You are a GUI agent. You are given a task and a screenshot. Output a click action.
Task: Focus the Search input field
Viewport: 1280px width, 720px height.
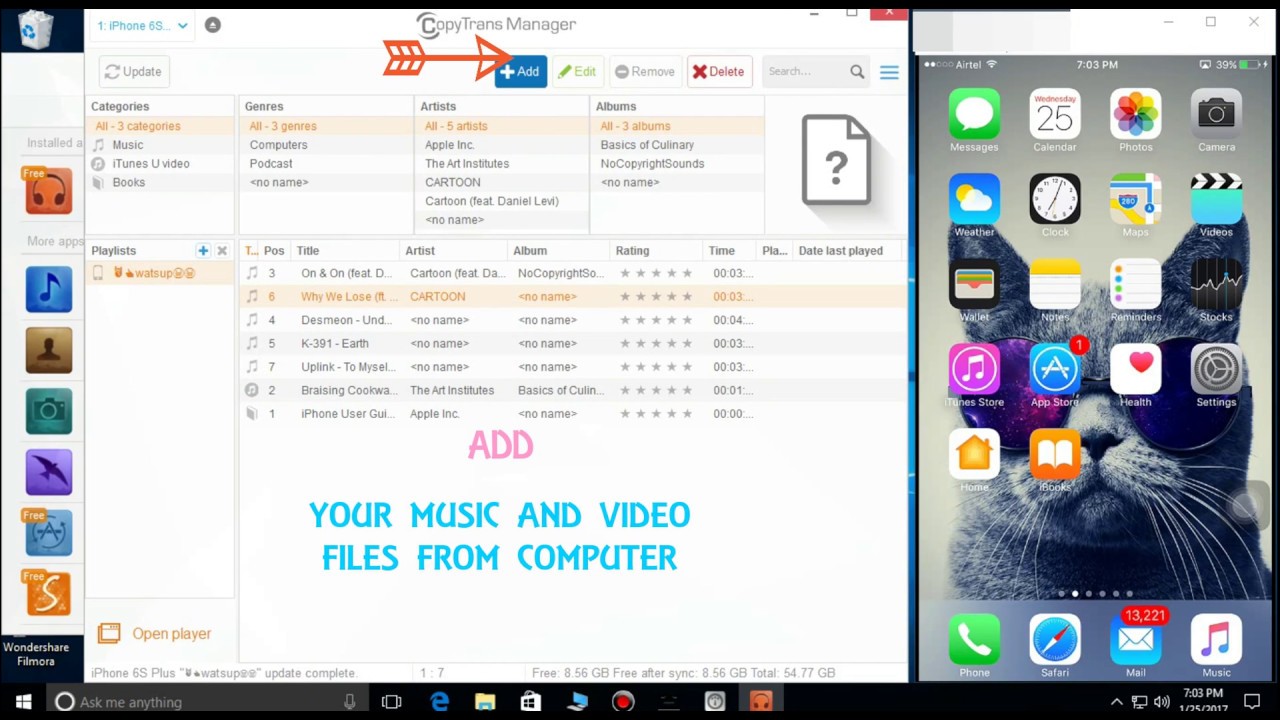(805, 72)
